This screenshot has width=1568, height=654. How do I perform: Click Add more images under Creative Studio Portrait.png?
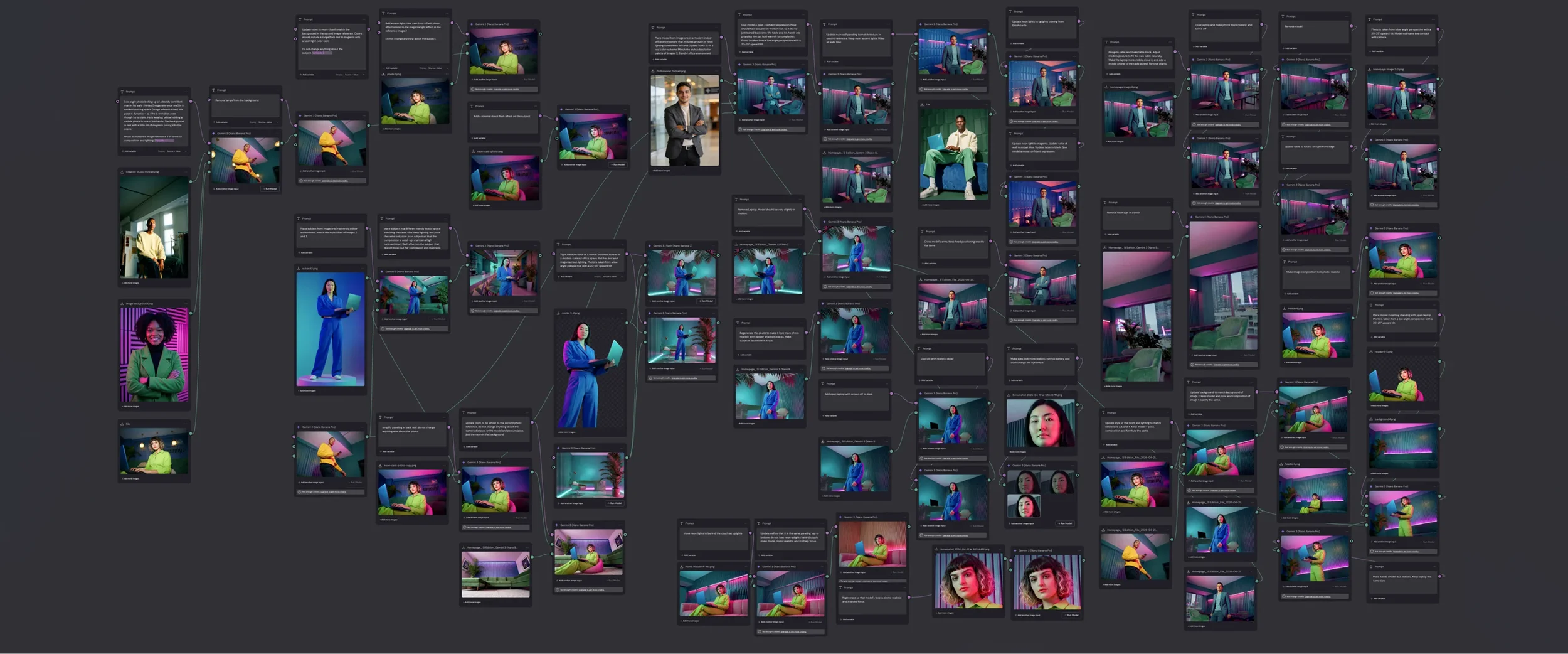tap(130, 283)
